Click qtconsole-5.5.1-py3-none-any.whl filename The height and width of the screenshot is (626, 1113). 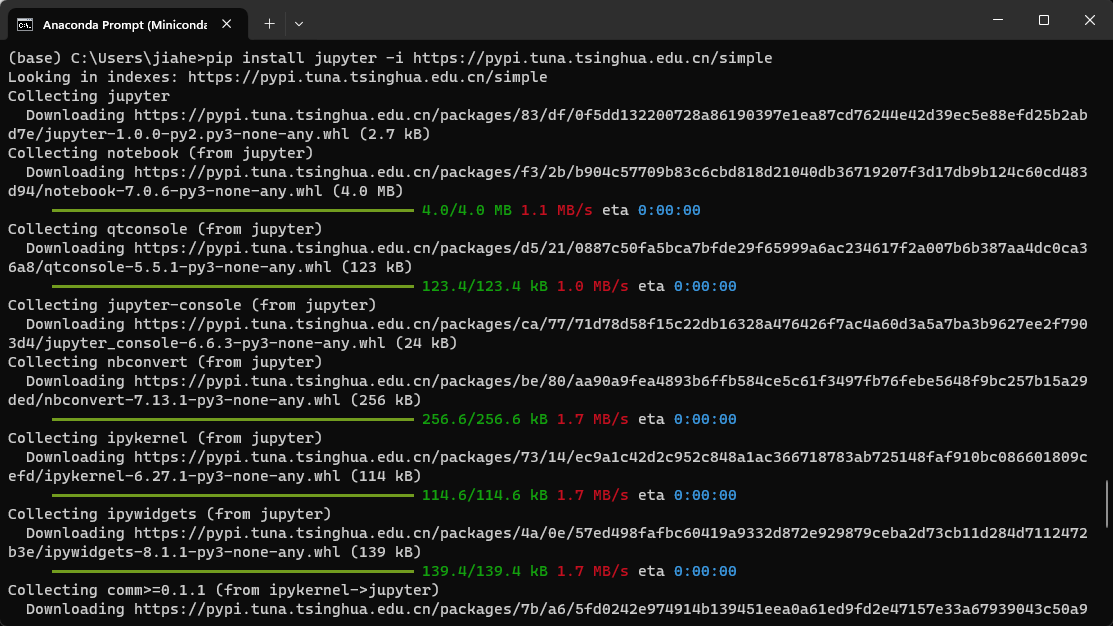pos(187,268)
